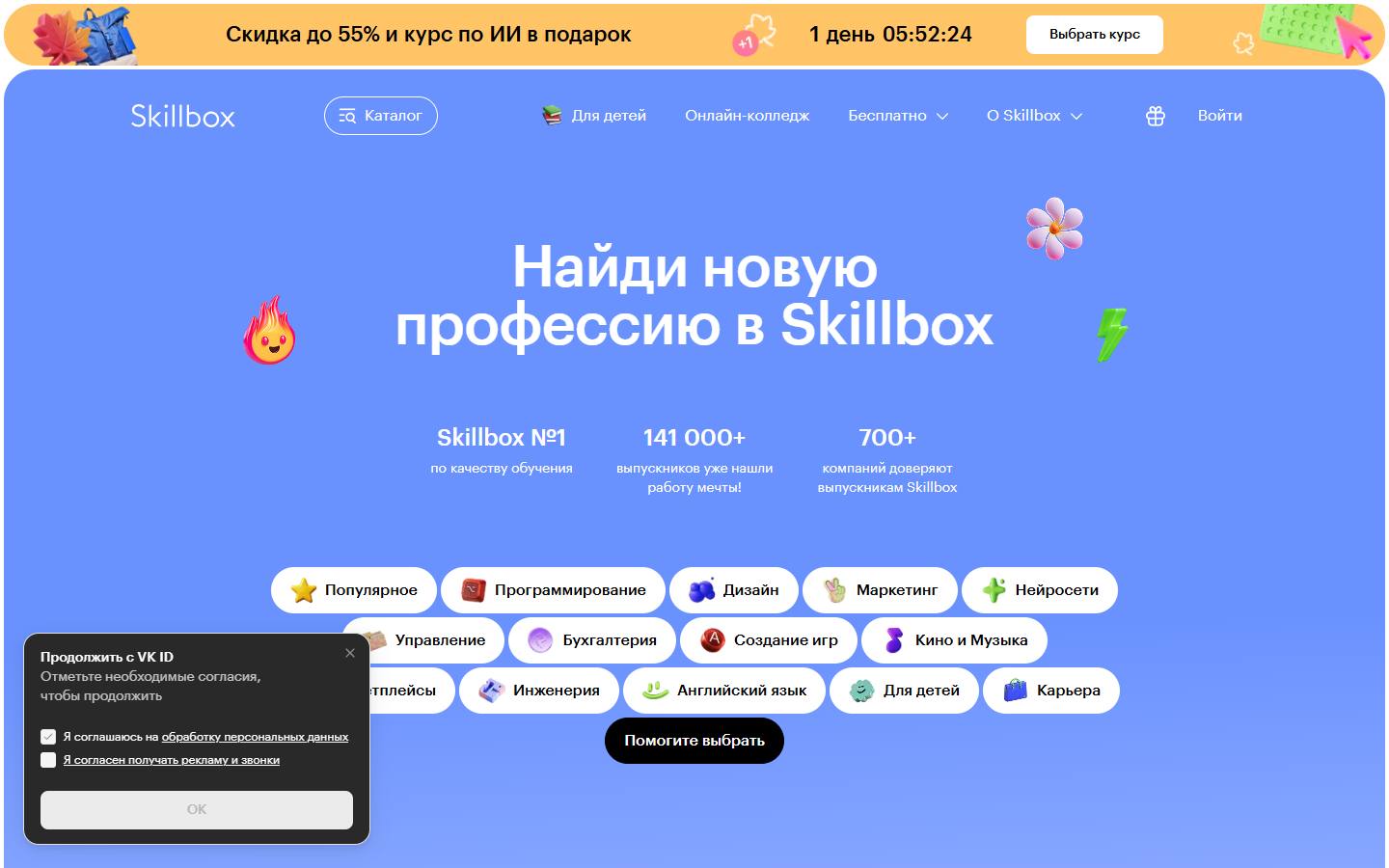The height and width of the screenshot is (868, 1389).
Task: Check the advertising and calls consent
Action: 48,760
